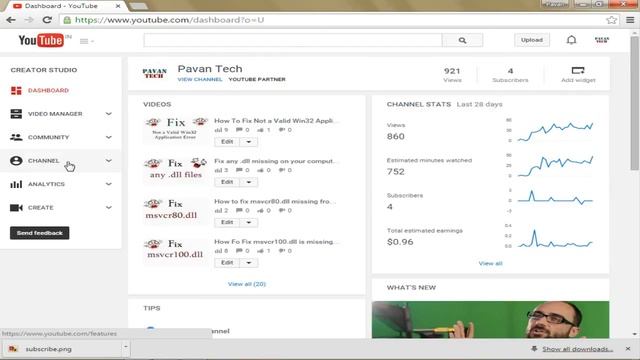Open the Edit dropdown arrow for the msvcr100.dll video
The width and height of the screenshot is (640, 360).
tap(249, 263)
